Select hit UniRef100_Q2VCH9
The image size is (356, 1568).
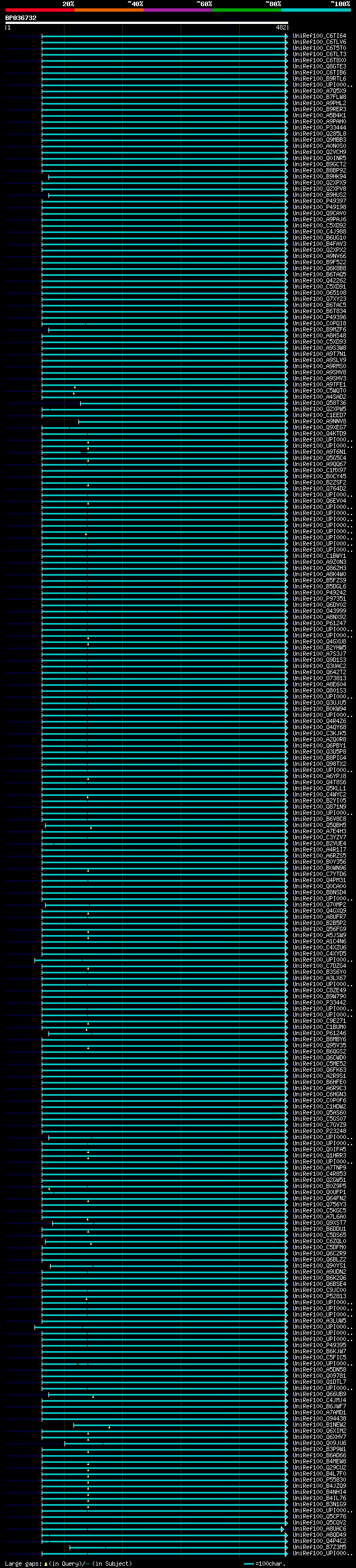(319, 152)
